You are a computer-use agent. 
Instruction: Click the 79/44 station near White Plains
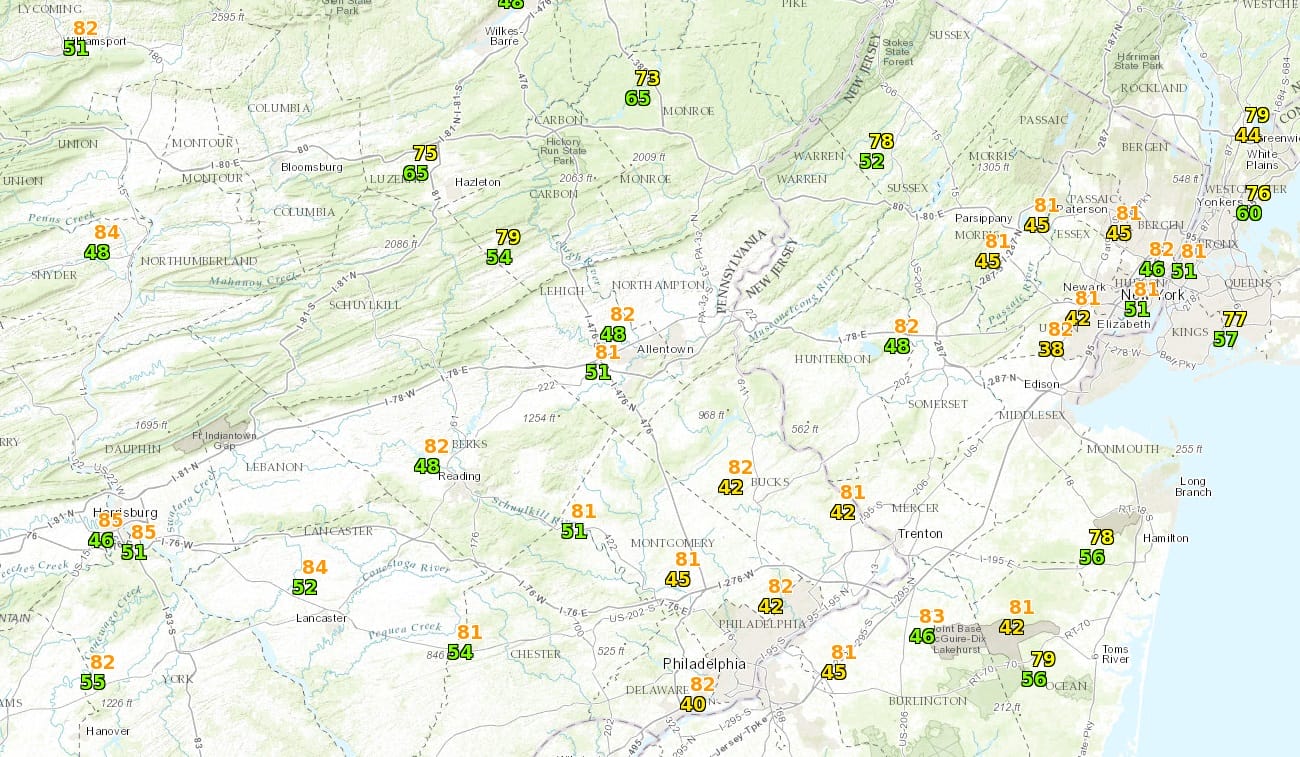(1251, 125)
